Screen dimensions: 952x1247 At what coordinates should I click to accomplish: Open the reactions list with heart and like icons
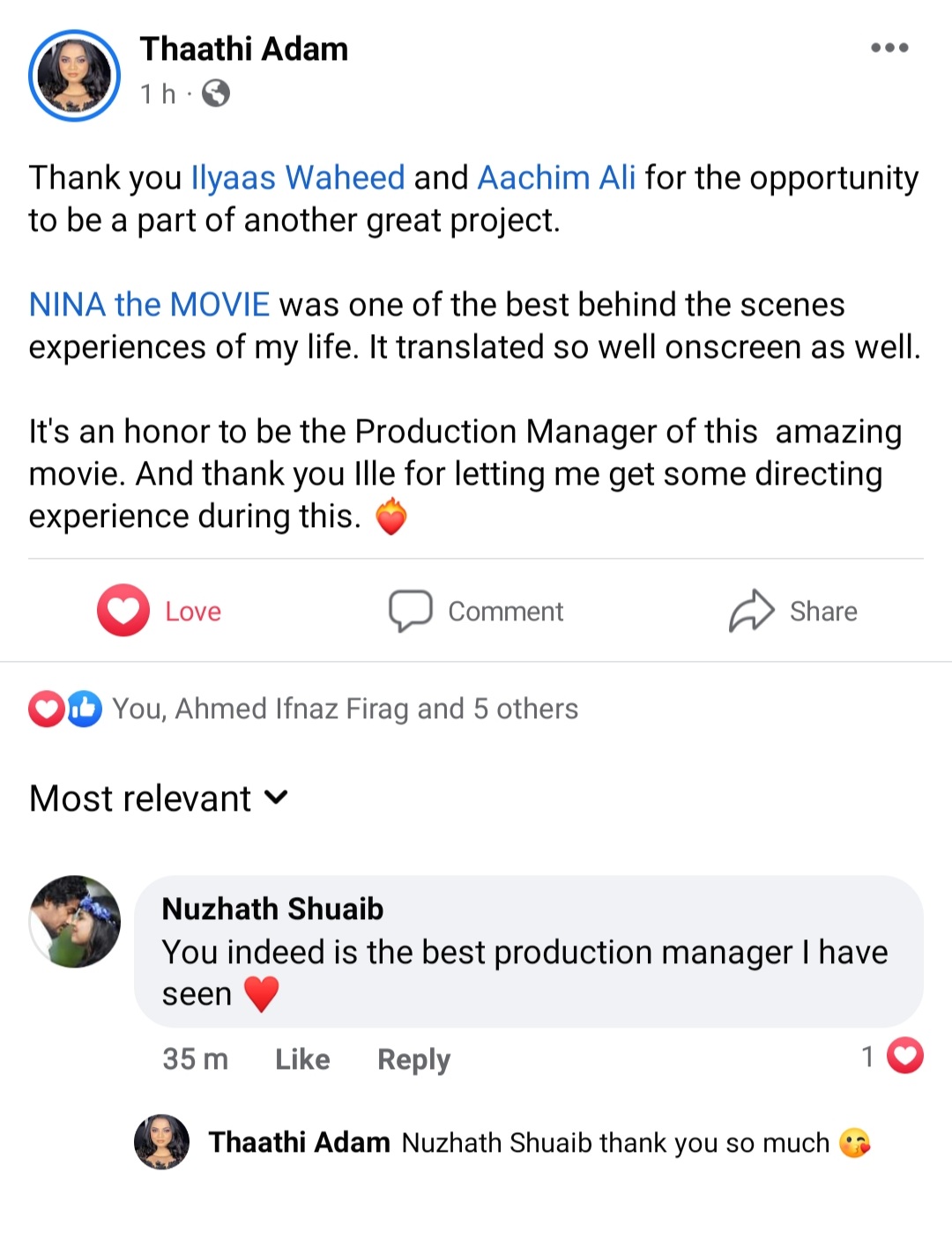pyautogui.click(x=65, y=709)
